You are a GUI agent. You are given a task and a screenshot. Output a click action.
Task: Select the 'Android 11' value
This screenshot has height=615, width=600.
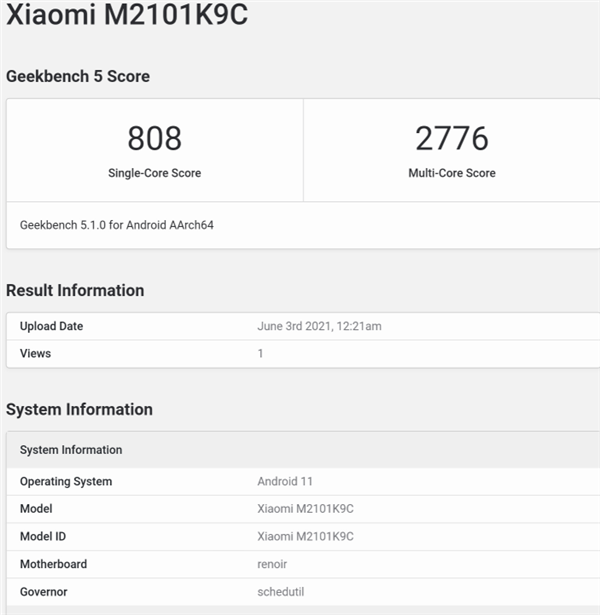click(285, 482)
